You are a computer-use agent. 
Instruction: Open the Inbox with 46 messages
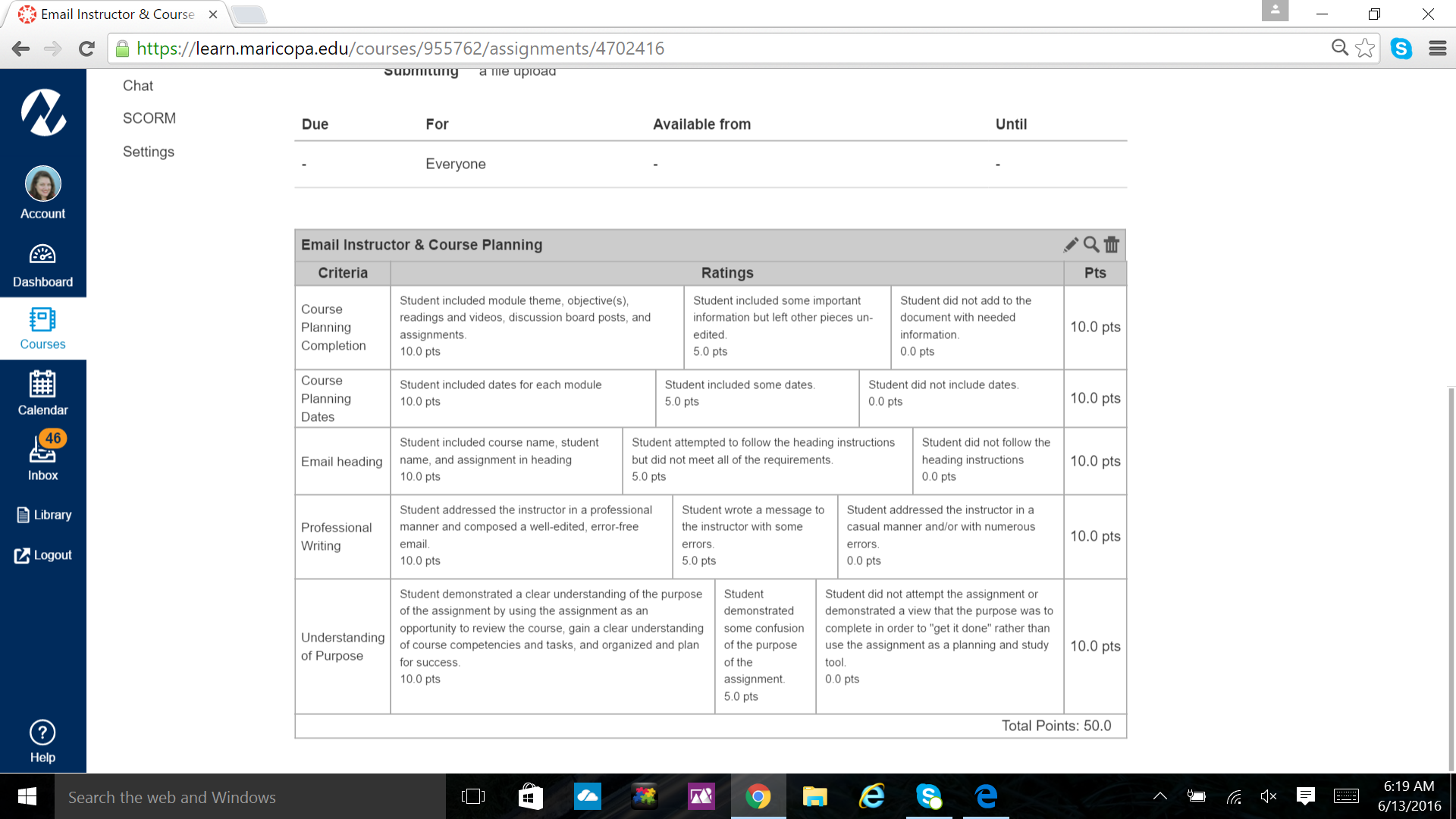point(43,457)
